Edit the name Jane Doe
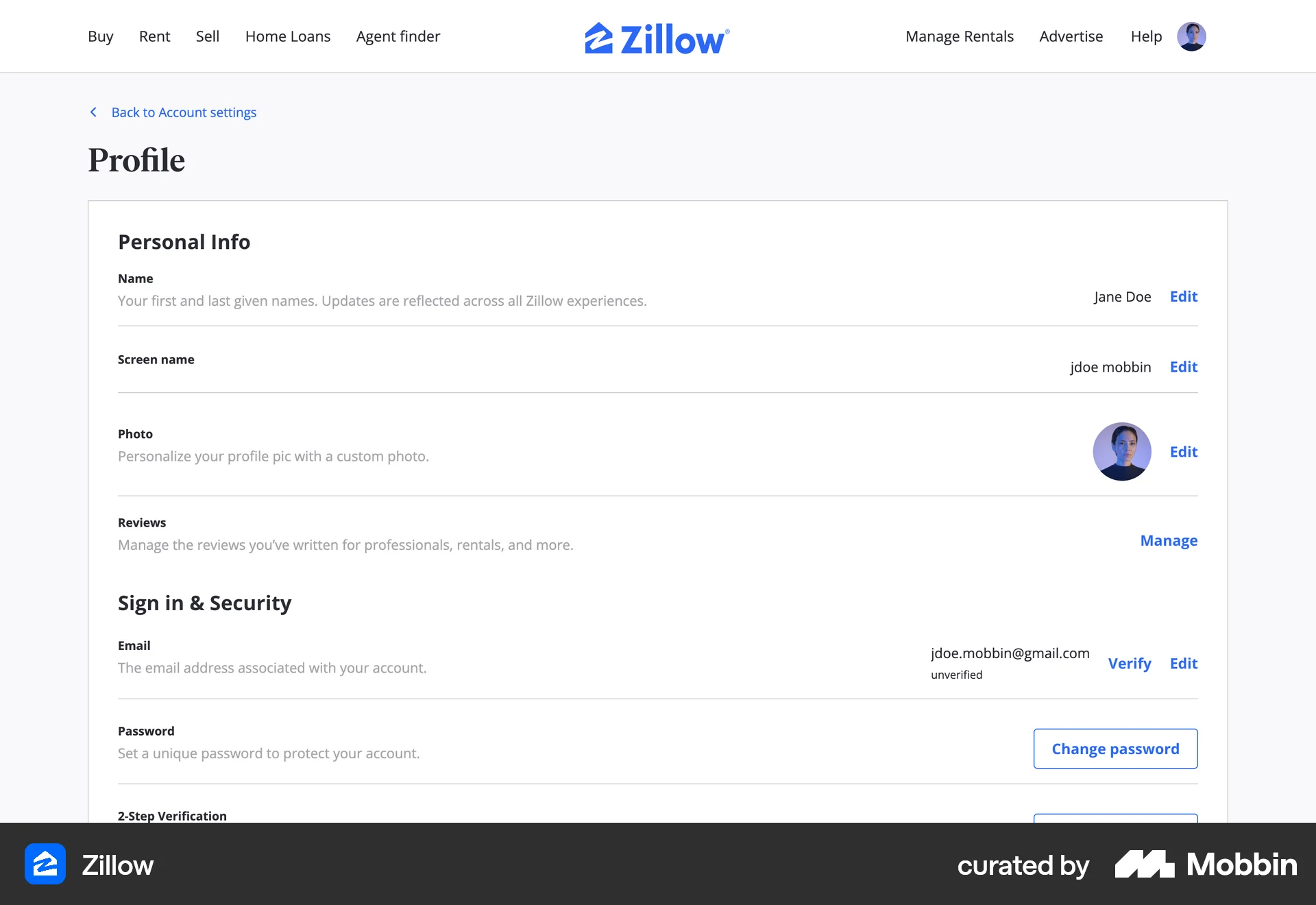Viewport: 1316px width, 905px height. tap(1184, 296)
